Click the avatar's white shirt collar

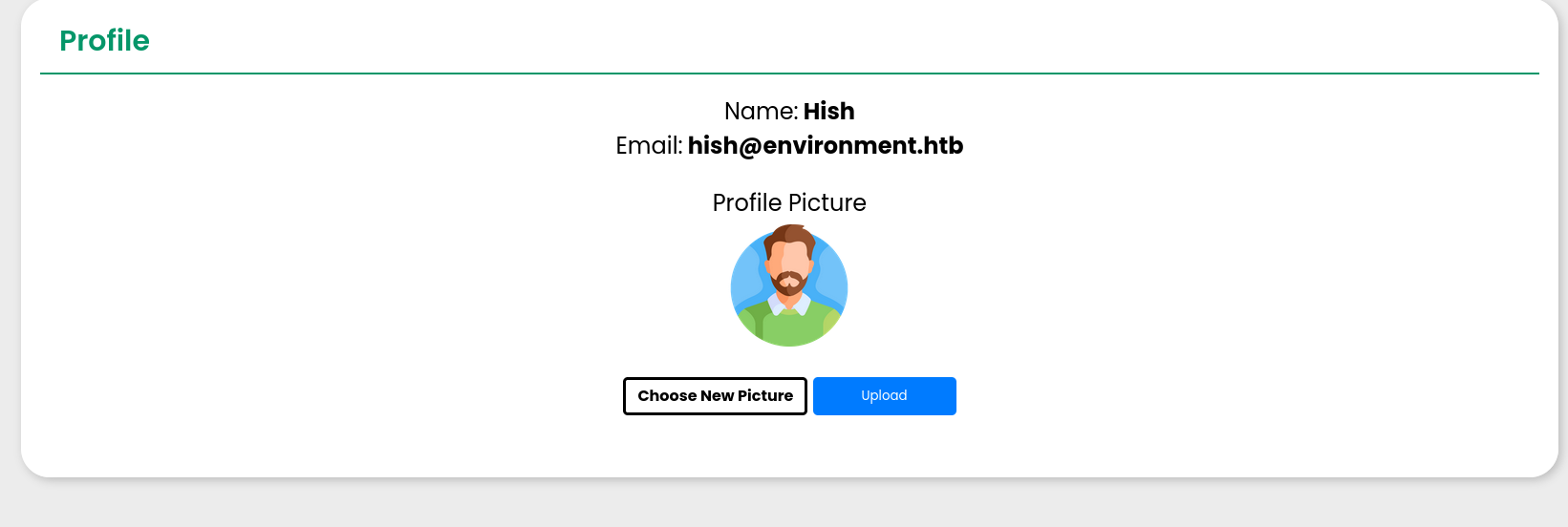coord(775,305)
